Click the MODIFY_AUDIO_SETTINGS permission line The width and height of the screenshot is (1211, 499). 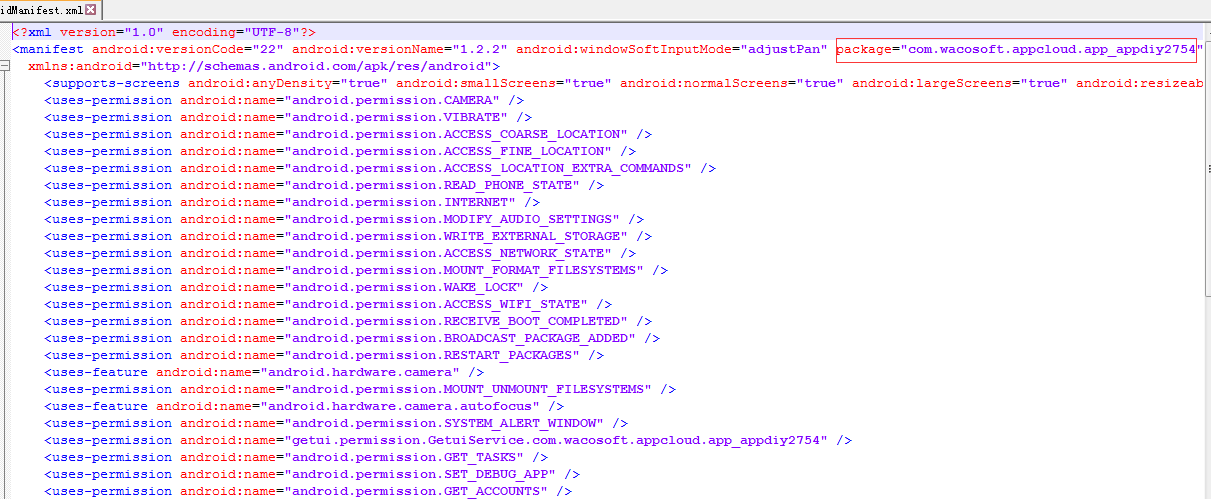pyautogui.click(x=344, y=219)
